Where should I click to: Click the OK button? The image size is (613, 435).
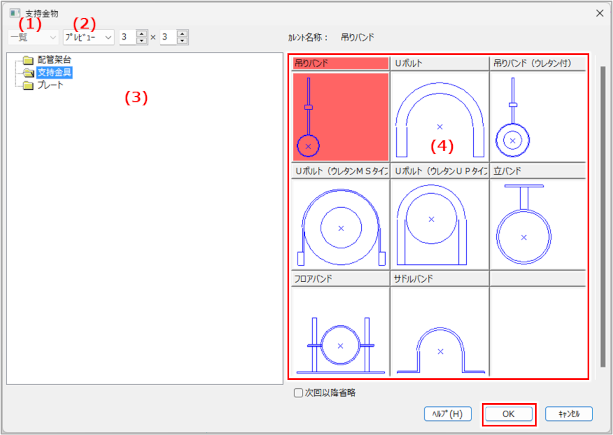tap(509, 412)
